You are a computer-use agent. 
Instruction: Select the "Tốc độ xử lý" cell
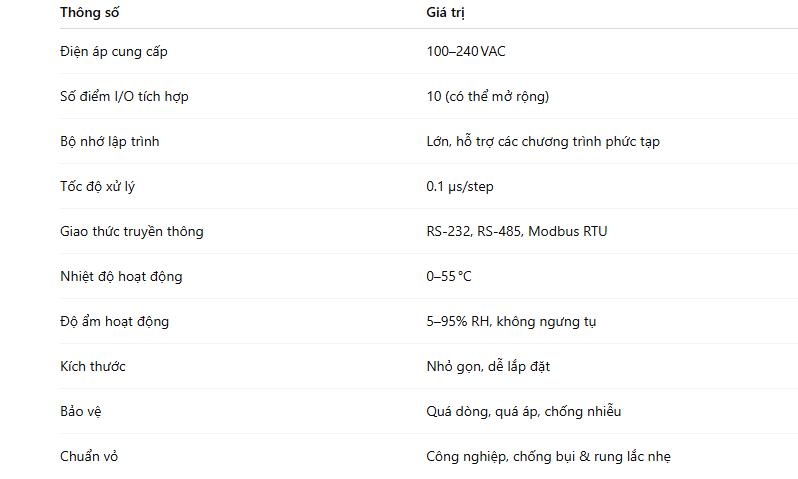(97, 186)
